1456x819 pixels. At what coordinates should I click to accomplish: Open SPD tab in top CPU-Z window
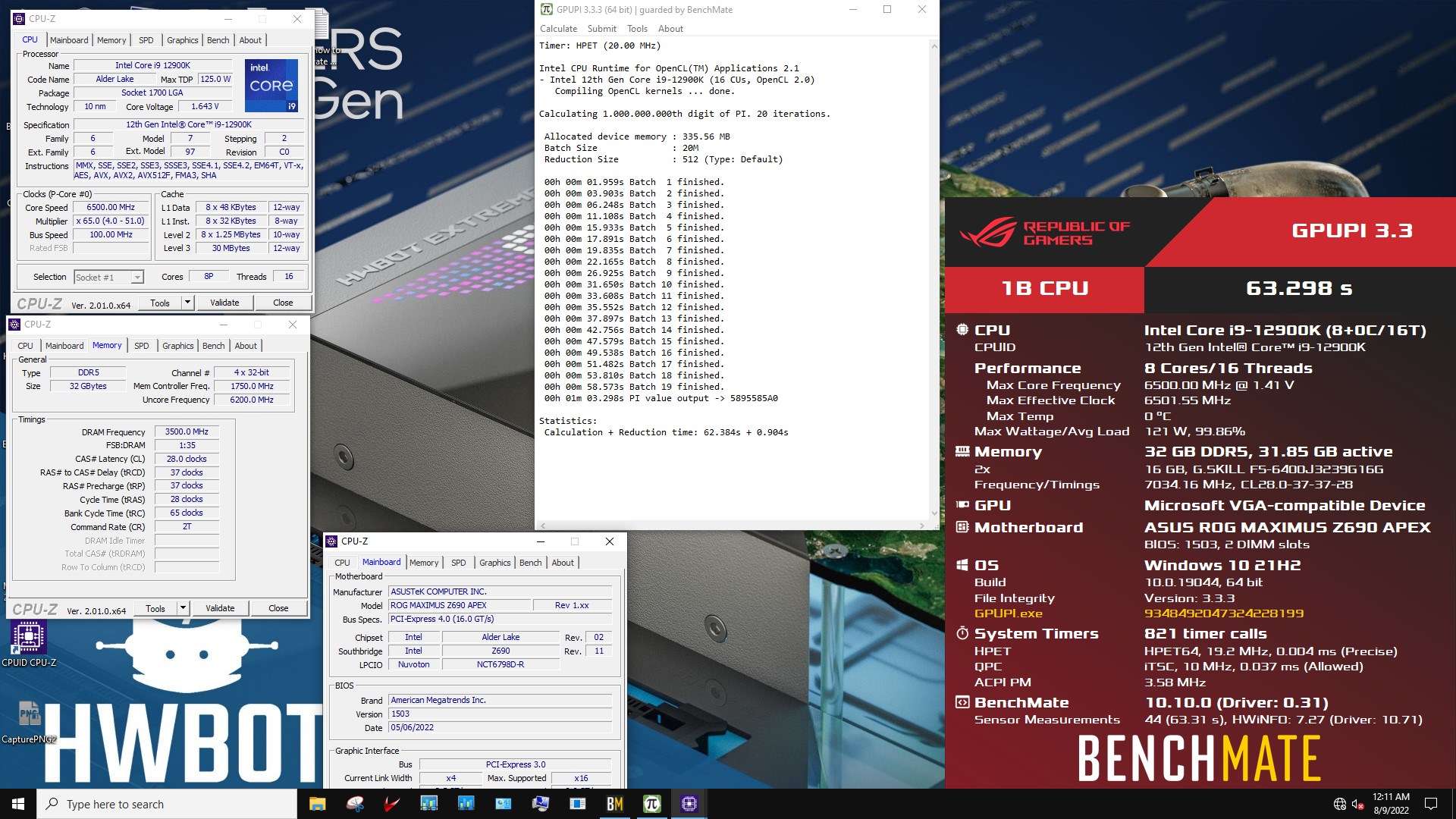(146, 40)
